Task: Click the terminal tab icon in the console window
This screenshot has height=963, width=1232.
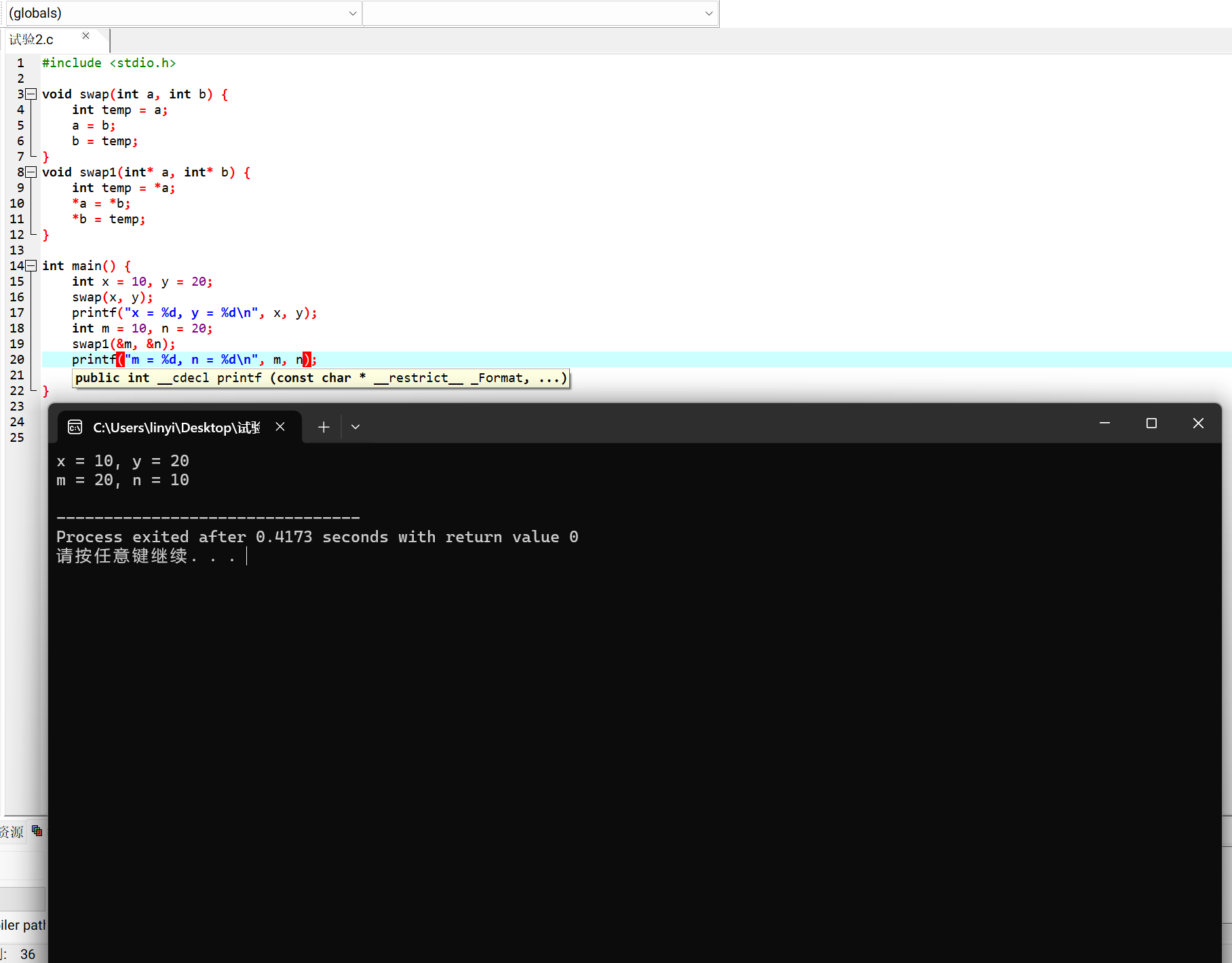Action: pyautogui.click(x=75, y=427)
